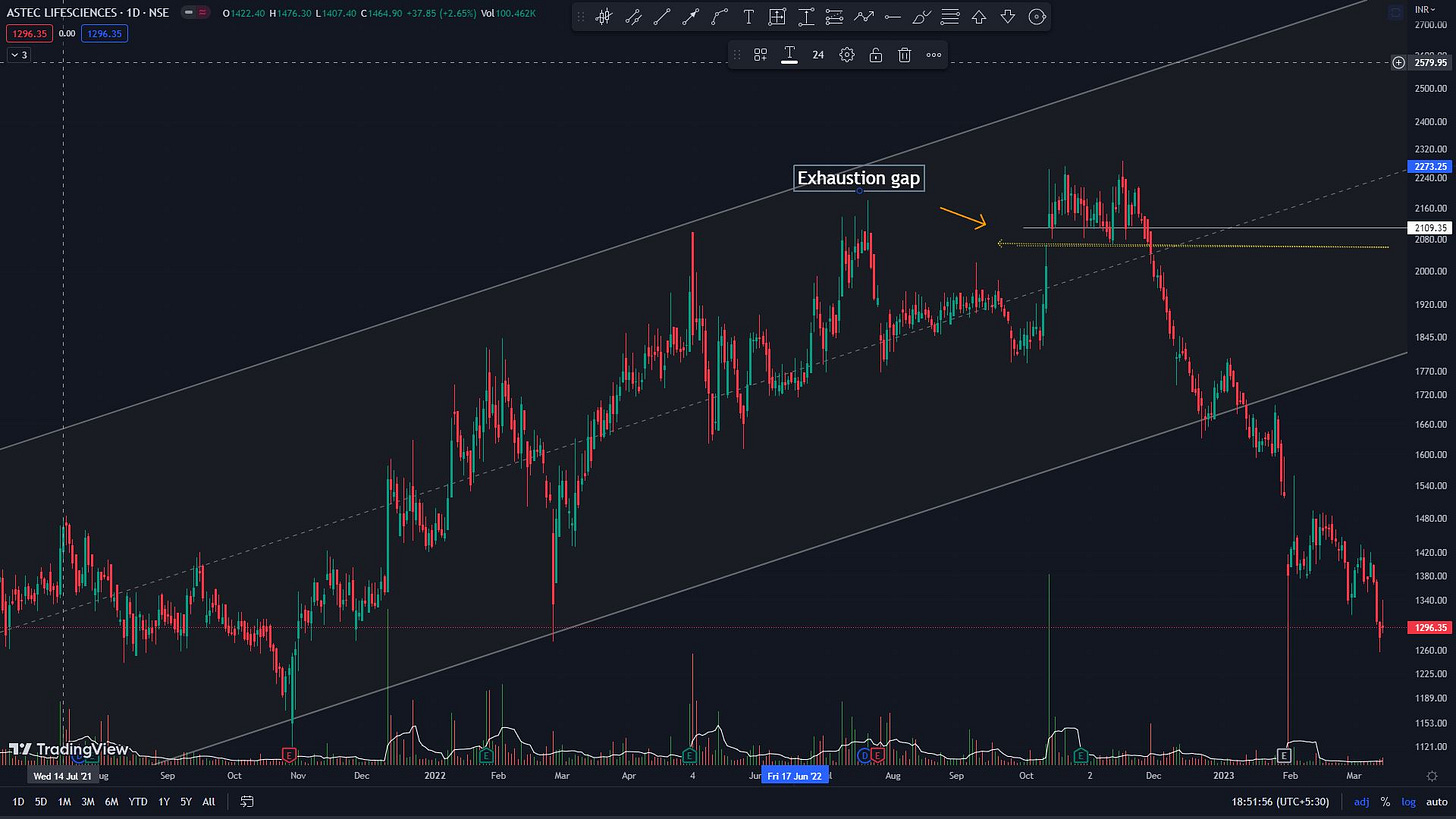Select the Fibonacci retracement lines tool
The image size is (1456, 819).
[x=835, y=17]
